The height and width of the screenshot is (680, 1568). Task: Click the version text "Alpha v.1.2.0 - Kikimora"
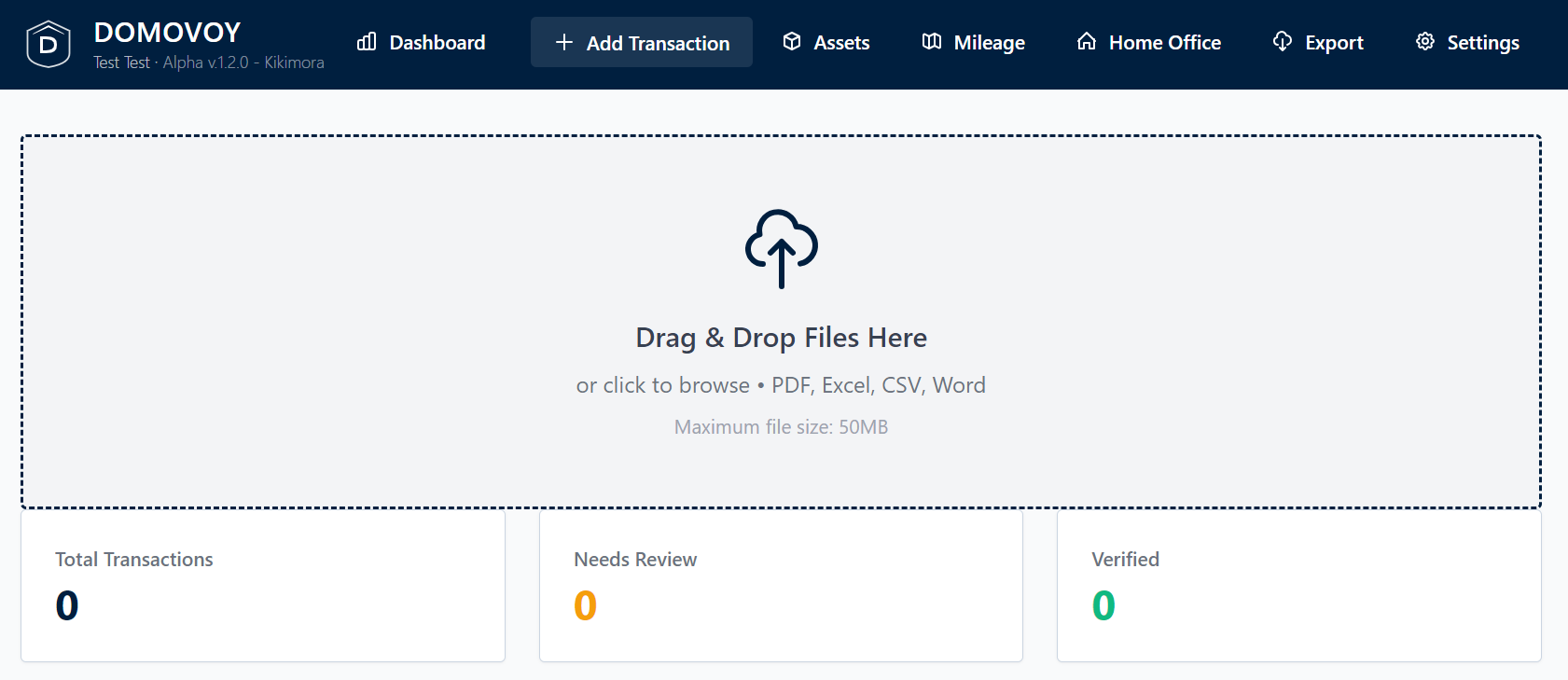pos(243,62)
